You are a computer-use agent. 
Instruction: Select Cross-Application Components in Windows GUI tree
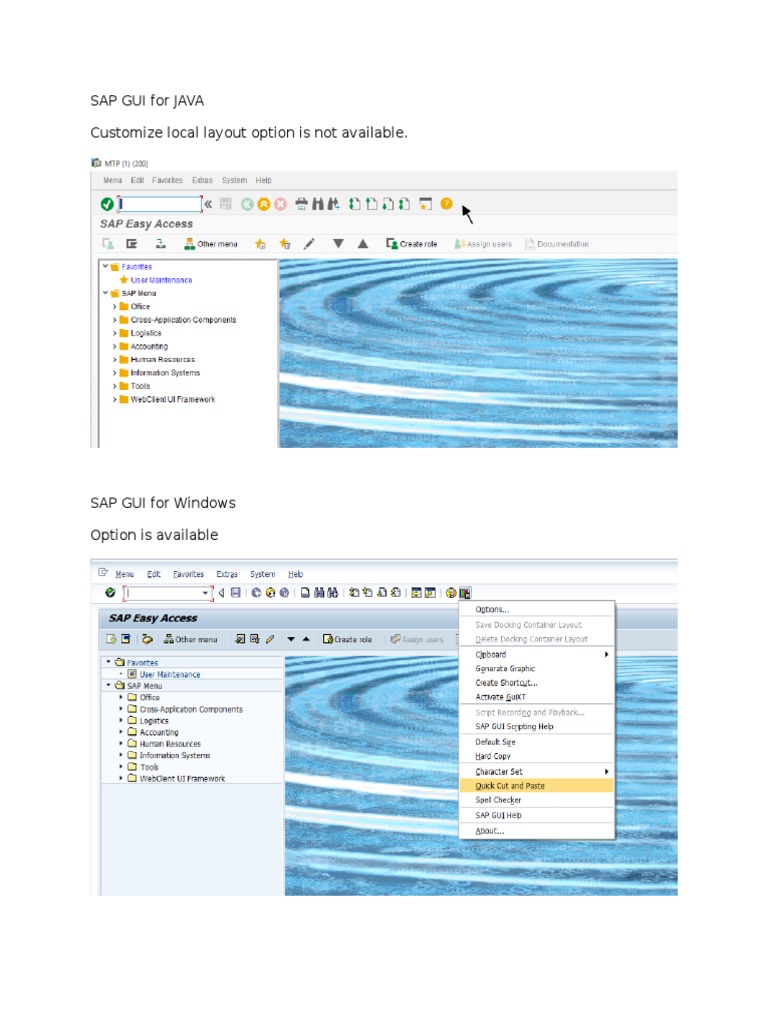(191, 709)
